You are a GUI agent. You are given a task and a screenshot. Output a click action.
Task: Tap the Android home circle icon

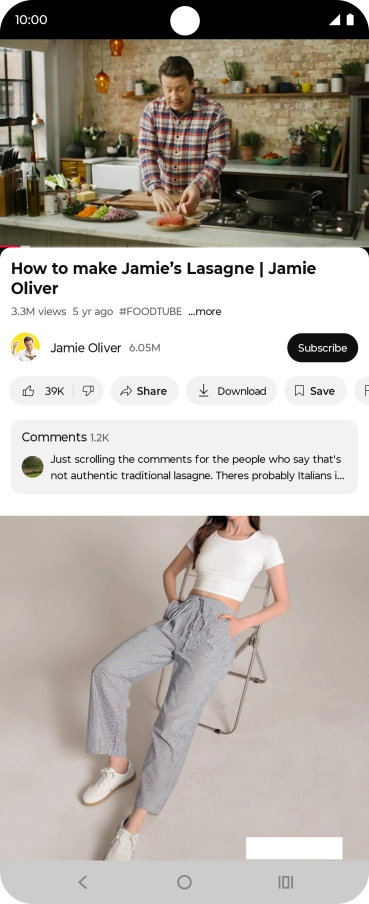coord(184,882)
